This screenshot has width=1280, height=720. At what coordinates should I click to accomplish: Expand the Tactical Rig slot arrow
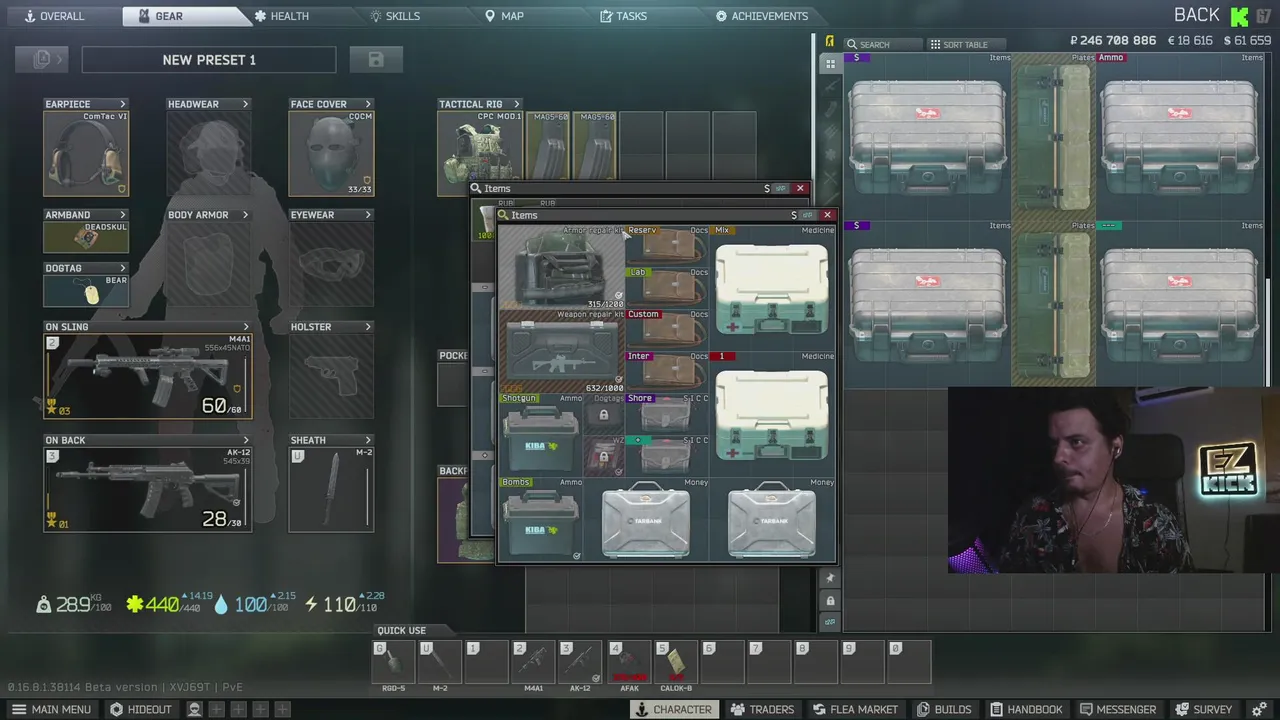(517, 104)
